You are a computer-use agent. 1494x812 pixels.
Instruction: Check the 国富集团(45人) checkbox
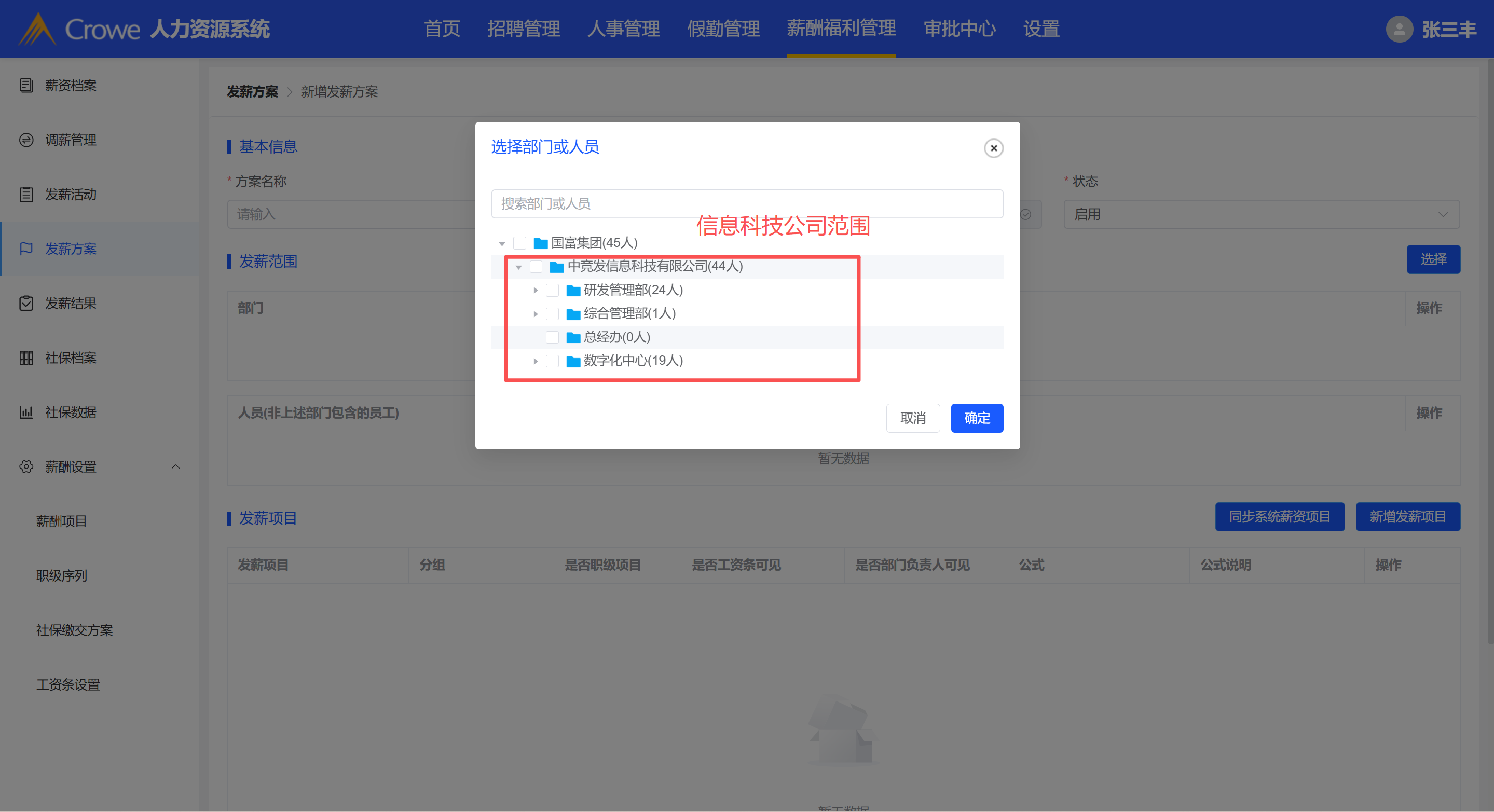tap(519, 242)
